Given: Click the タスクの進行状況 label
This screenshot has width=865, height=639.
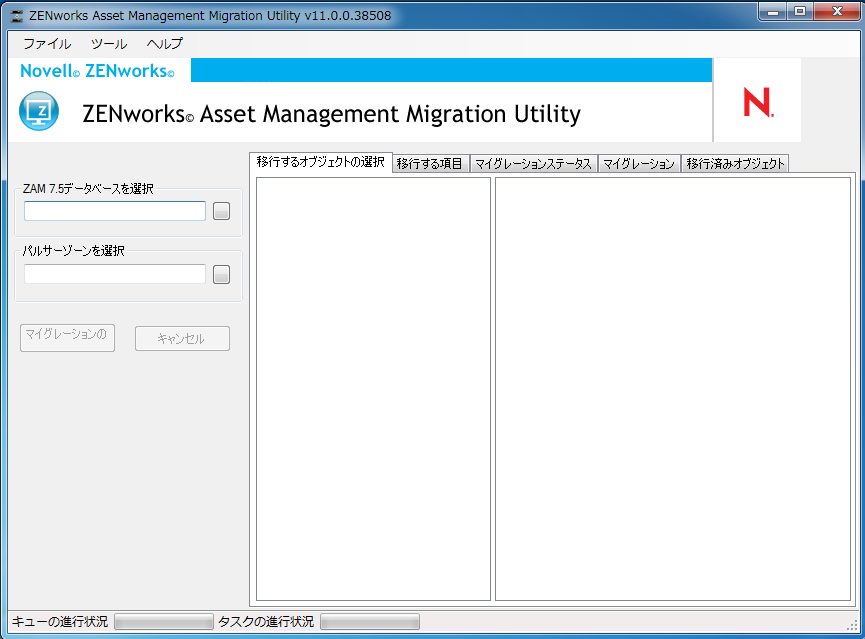Looking at the screenshot, I should 266,622.
